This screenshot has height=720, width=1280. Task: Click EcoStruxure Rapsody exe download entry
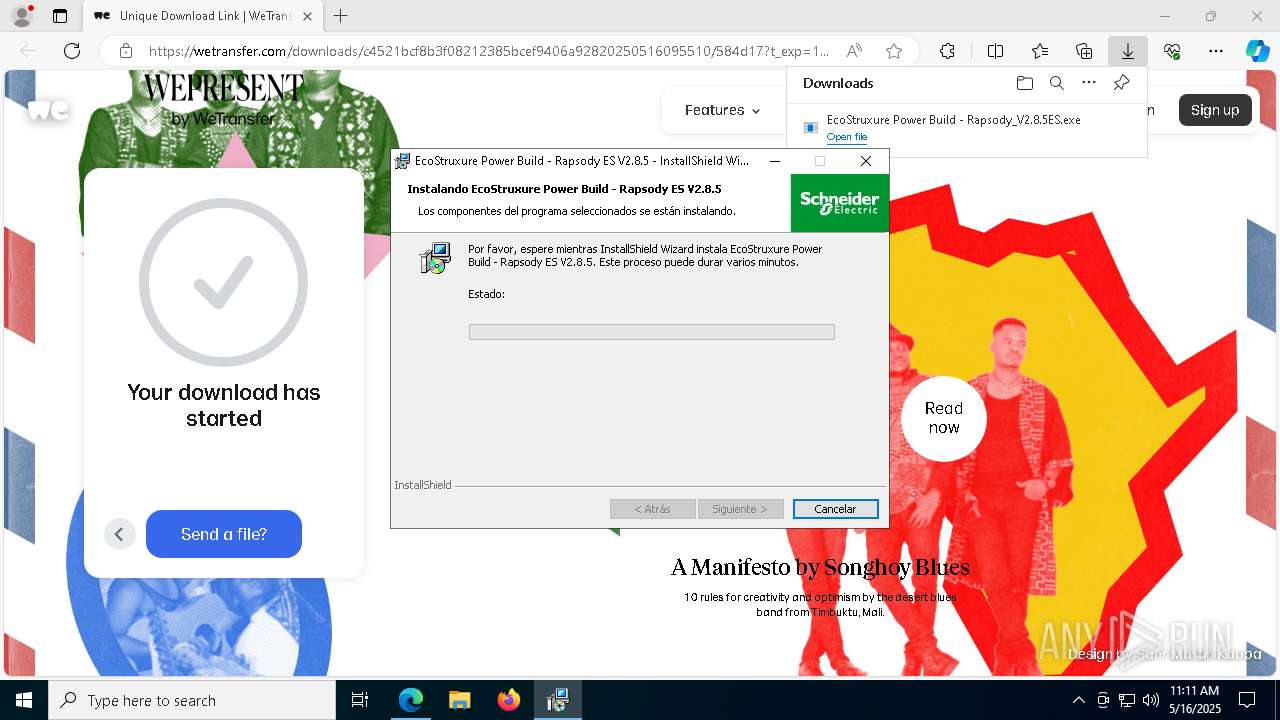point(967,127)
